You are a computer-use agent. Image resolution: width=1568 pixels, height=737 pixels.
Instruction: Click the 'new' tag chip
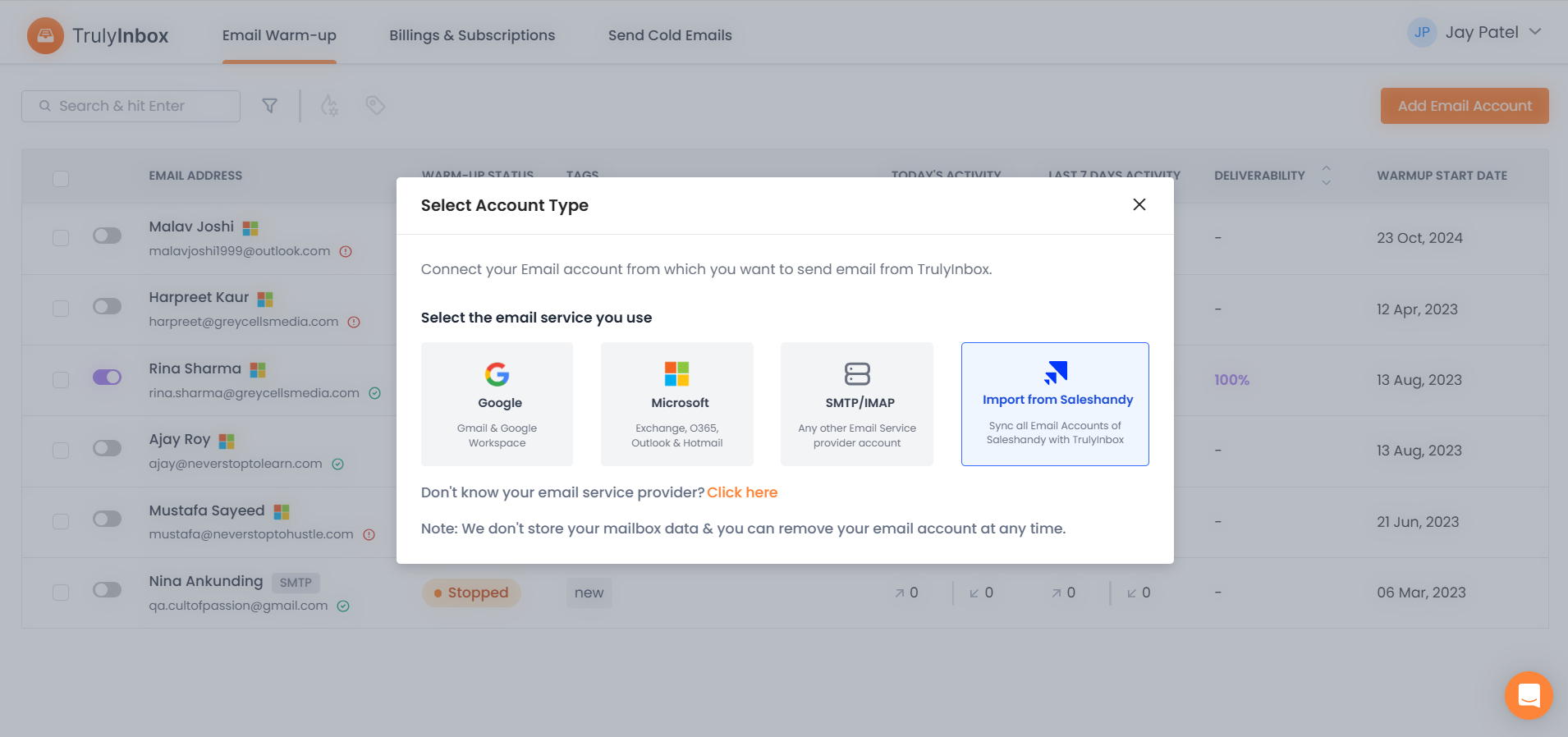click(x=589, y=593)
